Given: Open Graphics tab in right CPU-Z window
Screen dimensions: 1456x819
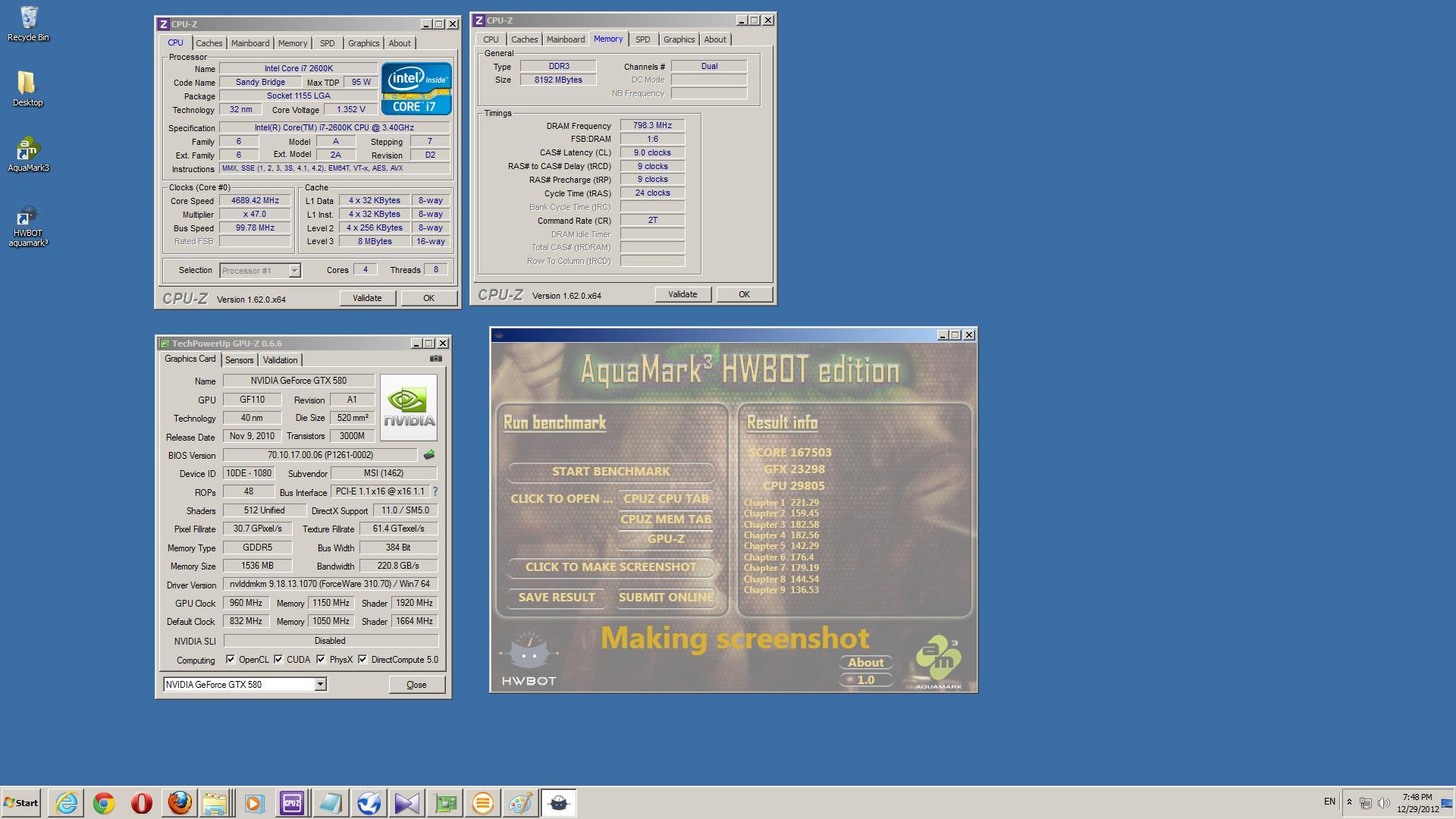Looking at the screenshot, I should (x=679, y=39).
